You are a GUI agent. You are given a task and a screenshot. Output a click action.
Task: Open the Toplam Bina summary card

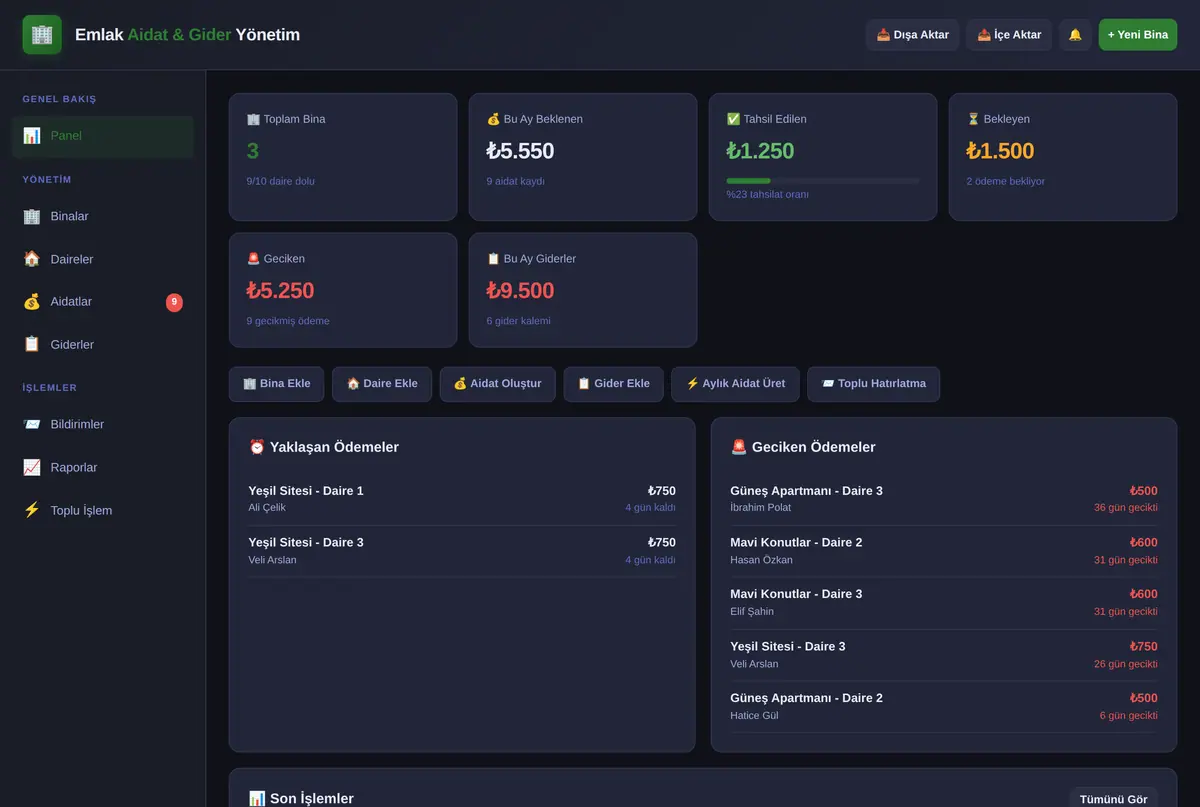click(343, 157)
